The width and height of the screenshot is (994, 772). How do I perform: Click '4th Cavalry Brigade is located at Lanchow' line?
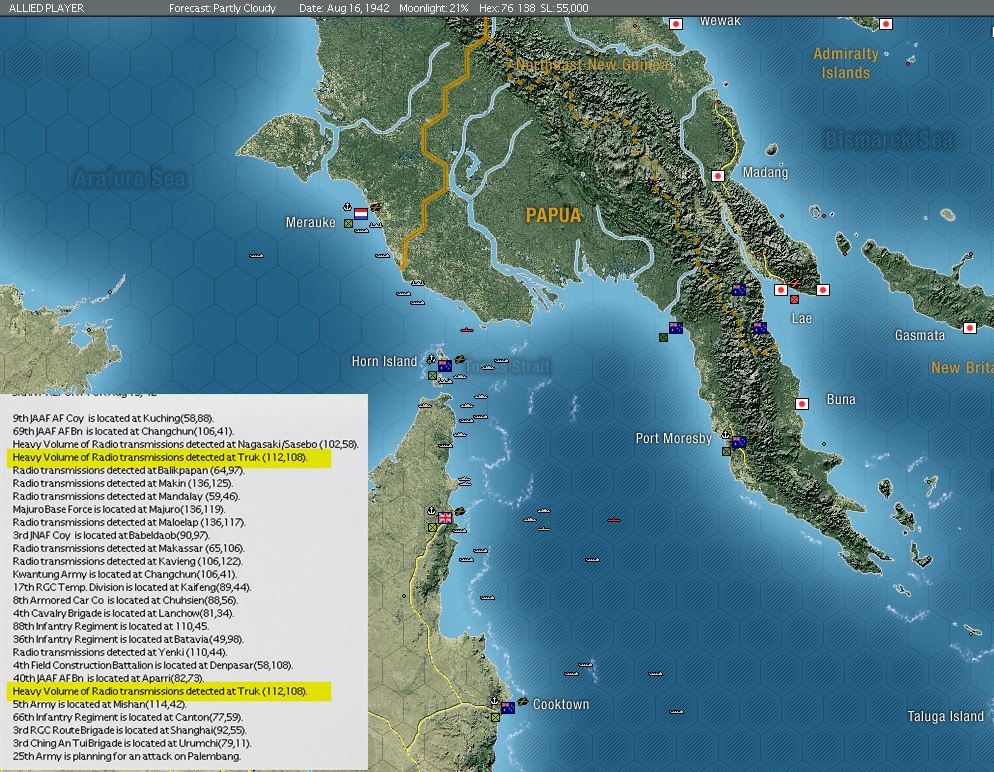123,614
